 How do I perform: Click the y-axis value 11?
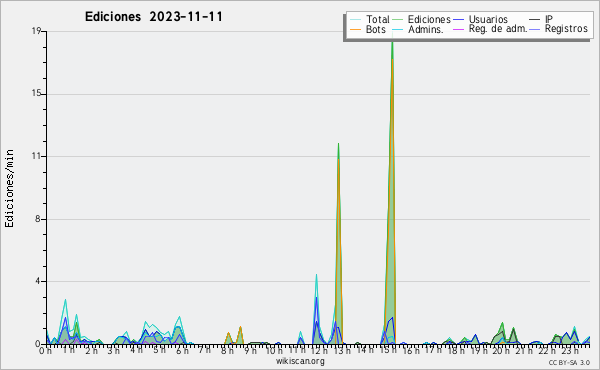click(36, 156)
